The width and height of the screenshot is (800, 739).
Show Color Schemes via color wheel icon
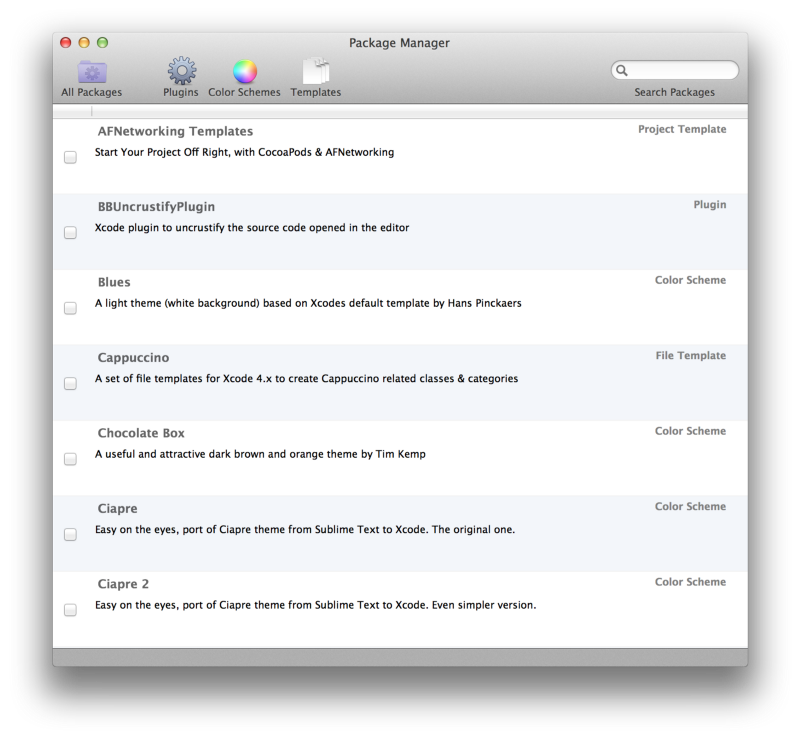pos(245,71)
